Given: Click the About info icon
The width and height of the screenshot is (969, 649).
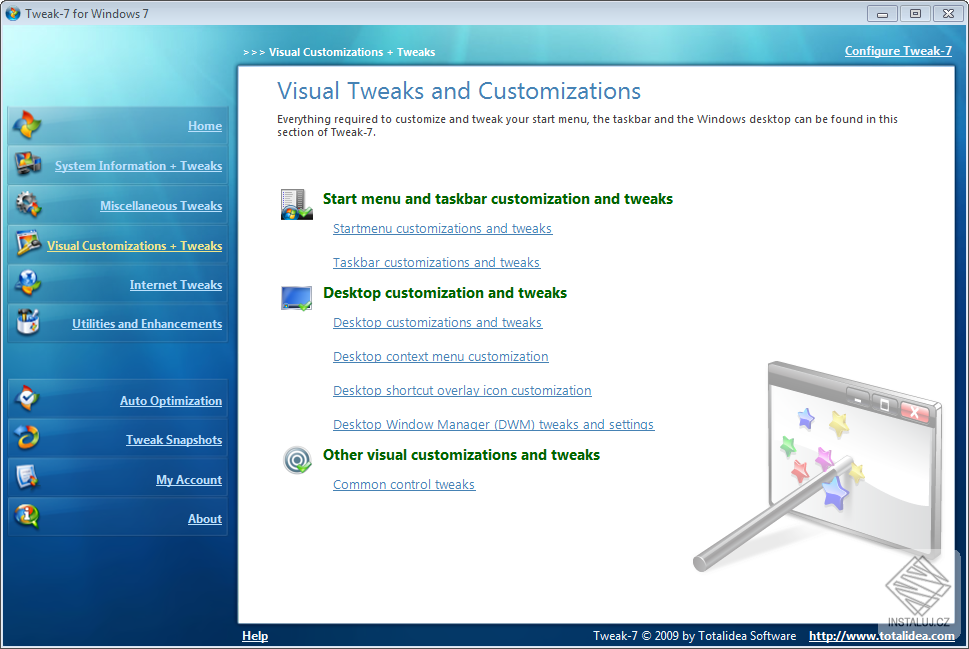Looking at the screenshot, I should (27, 517).
